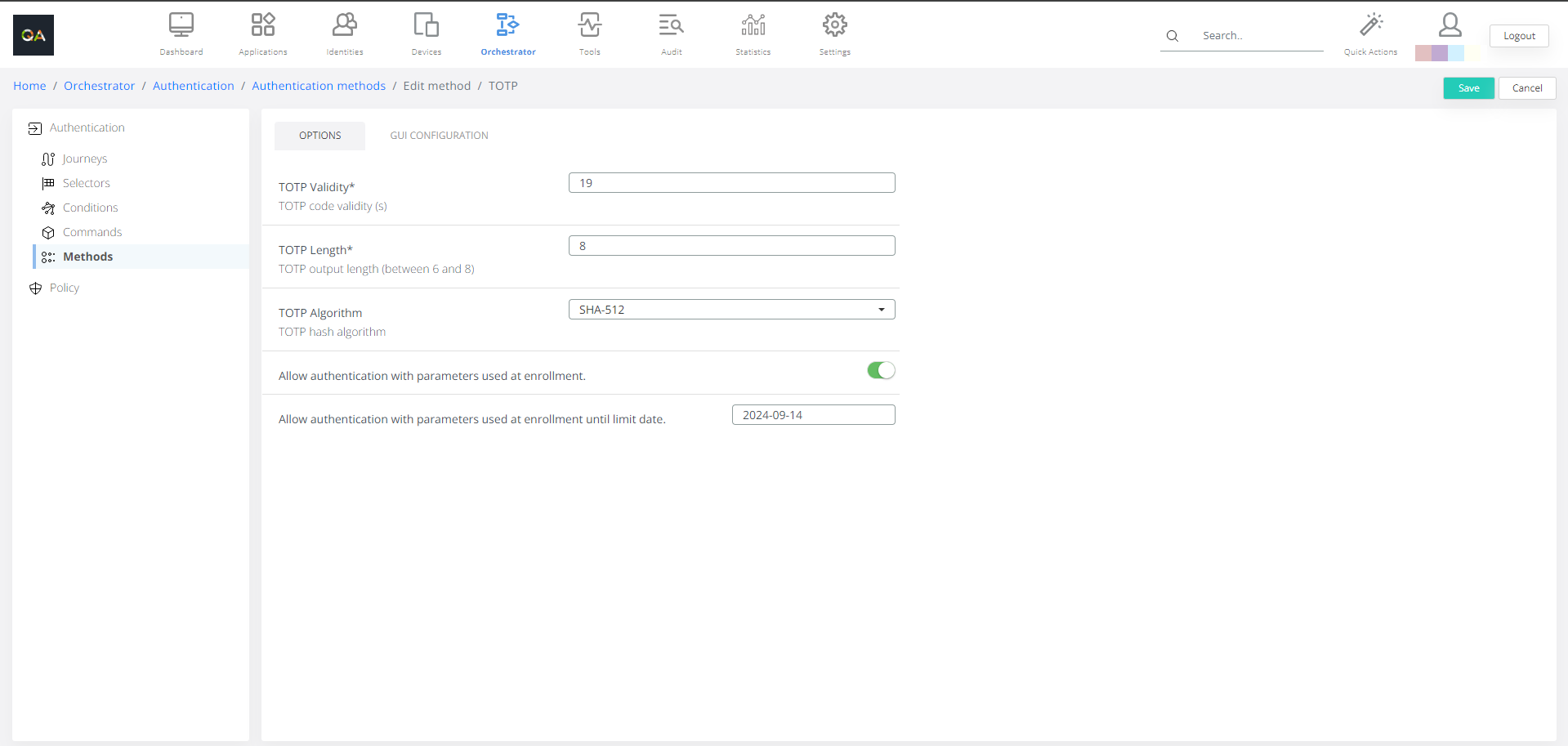Open Quick Actions magic wand icon
Screen dimensions: 1568x746
click(x=1370, y=25)
